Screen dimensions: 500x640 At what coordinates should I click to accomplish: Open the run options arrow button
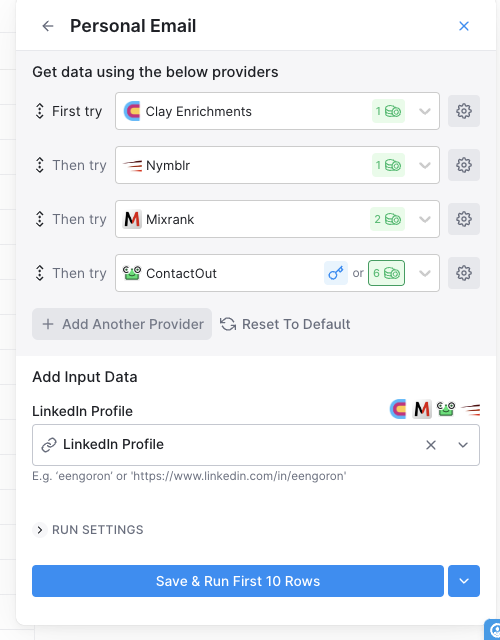464,581
